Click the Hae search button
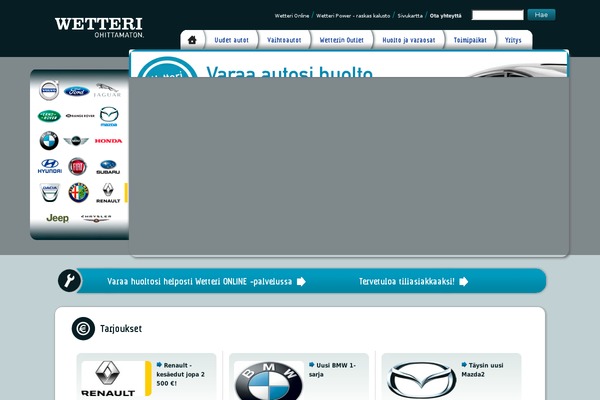This screenshot has height=400, width=600. pyautogui.click(x=541, y=15)
